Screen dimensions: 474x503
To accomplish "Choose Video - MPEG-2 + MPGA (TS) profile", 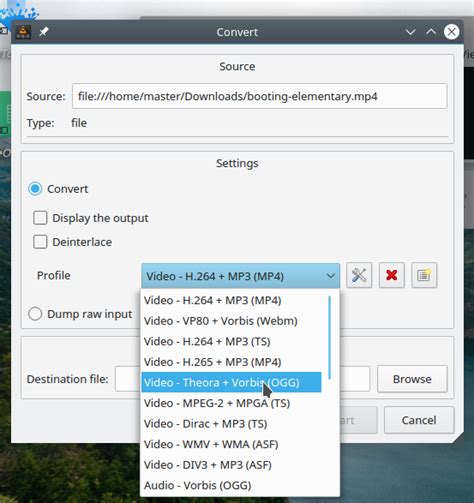I will point(231,403).
